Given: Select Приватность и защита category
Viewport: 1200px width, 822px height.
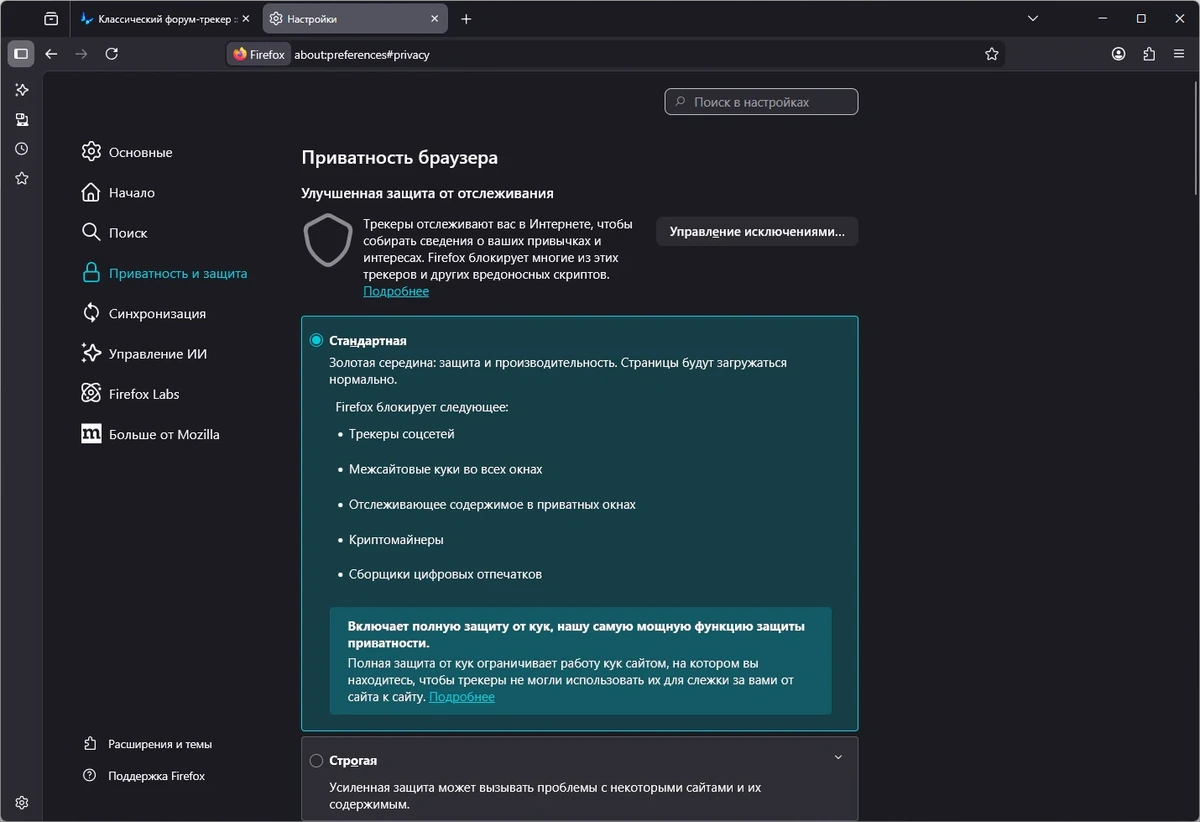Looking at the screenshot, I should [164, 273].
